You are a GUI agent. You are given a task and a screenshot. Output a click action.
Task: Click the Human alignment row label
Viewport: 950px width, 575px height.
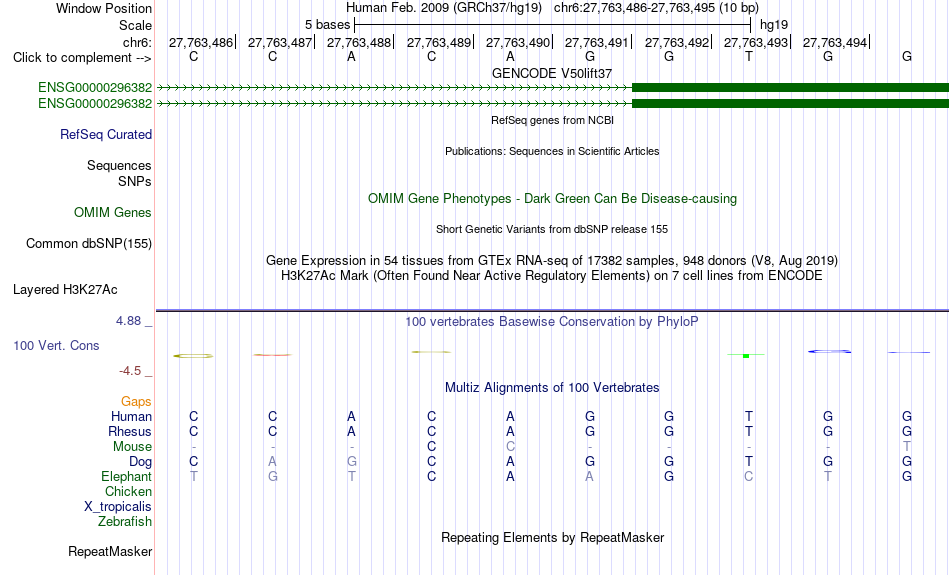click(131, 416)
